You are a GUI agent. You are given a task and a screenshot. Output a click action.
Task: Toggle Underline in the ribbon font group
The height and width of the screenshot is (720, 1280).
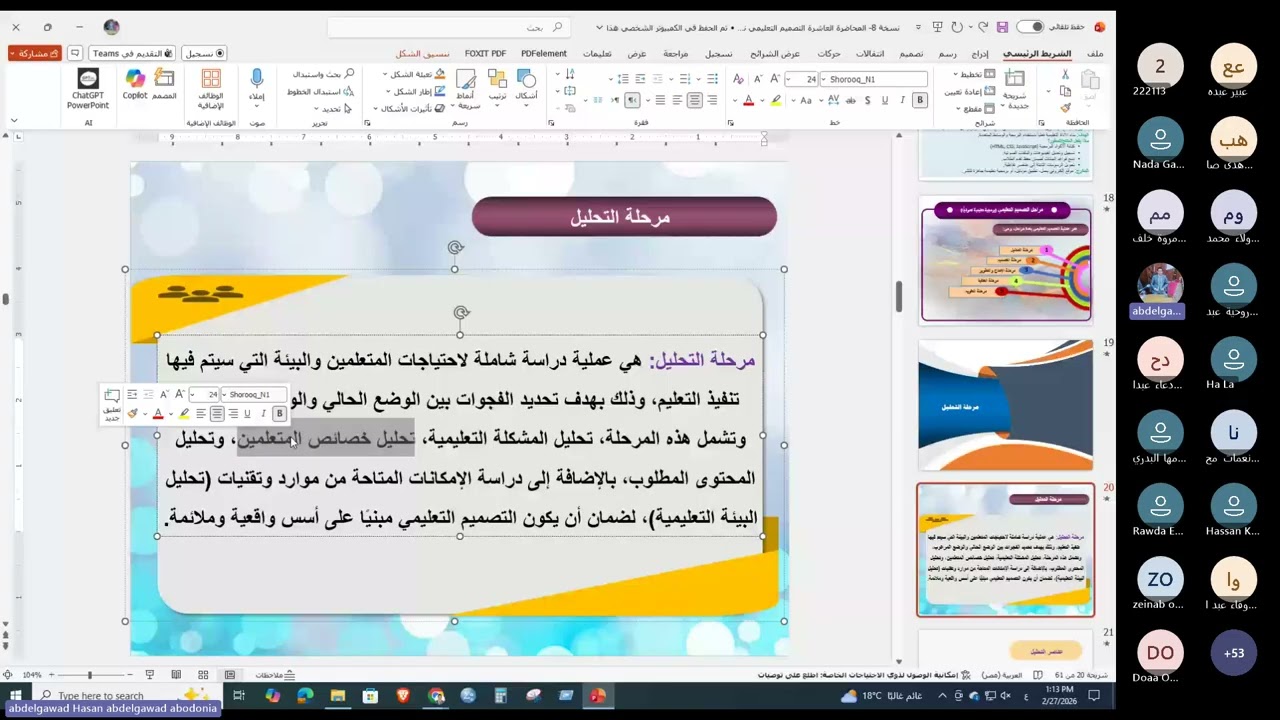click(885, 100)
